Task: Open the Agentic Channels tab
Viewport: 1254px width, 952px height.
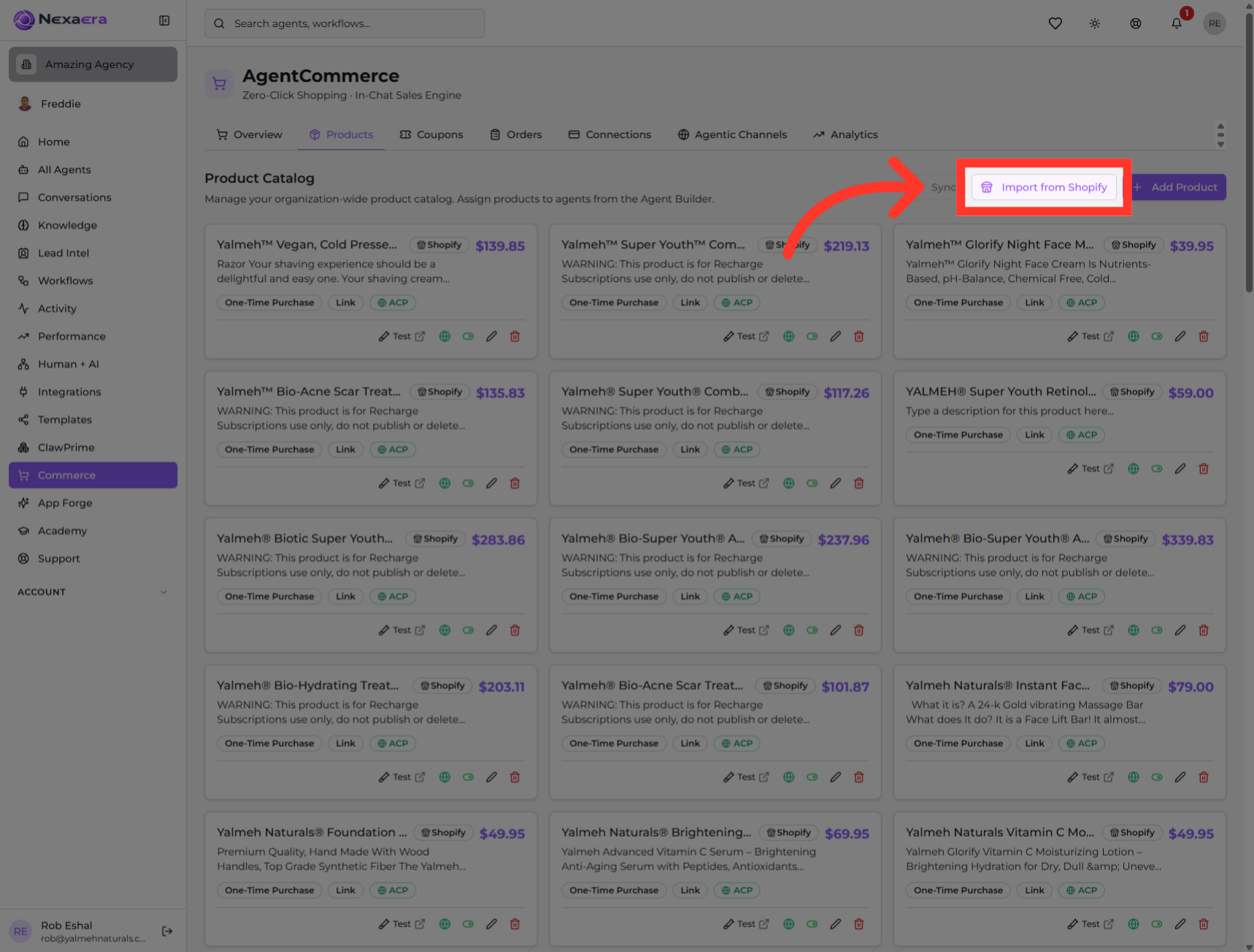Action: coord(732,134)
